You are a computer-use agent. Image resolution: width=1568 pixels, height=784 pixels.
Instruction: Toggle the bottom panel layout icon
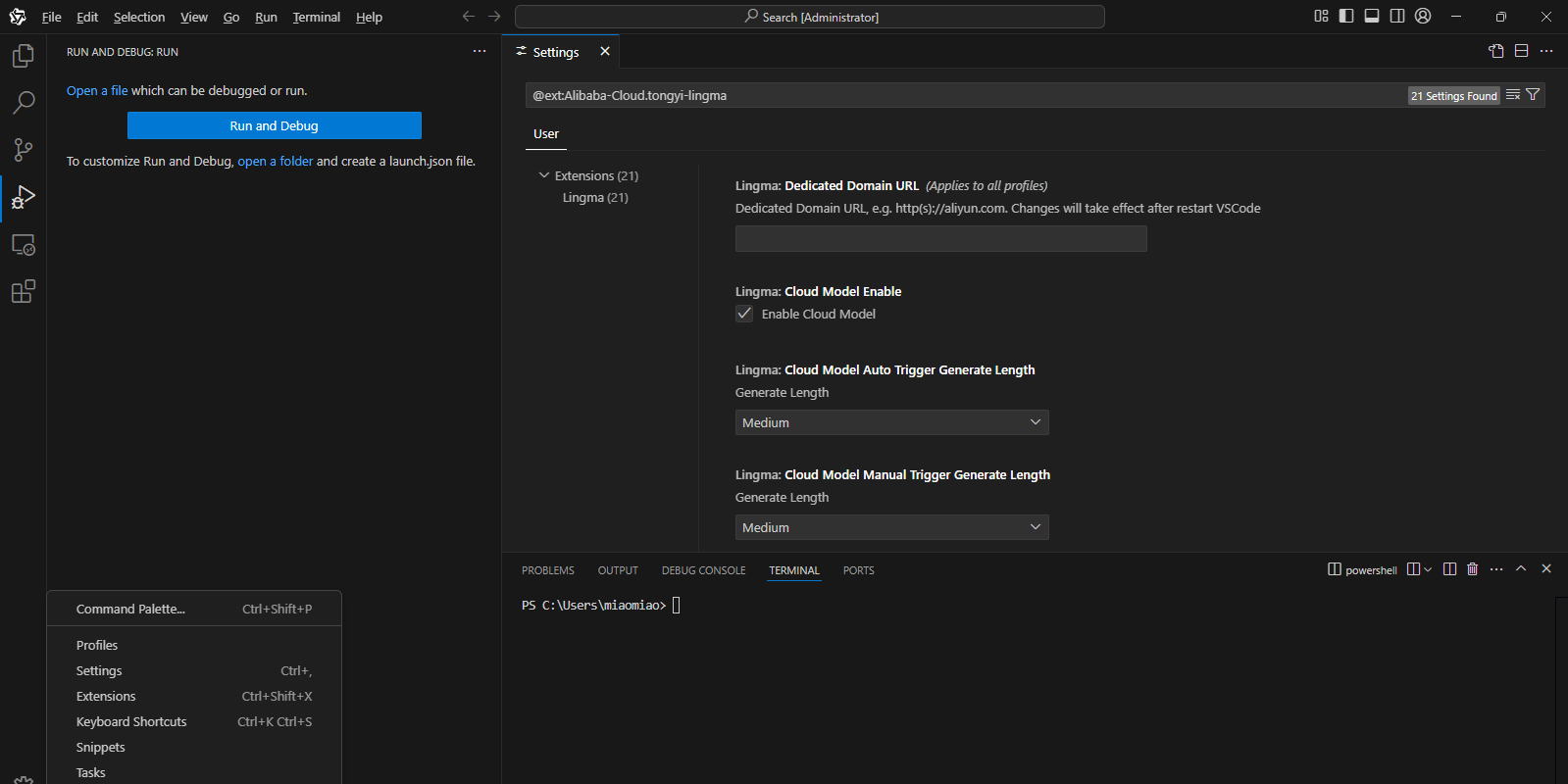click(x=1372, y=16)
